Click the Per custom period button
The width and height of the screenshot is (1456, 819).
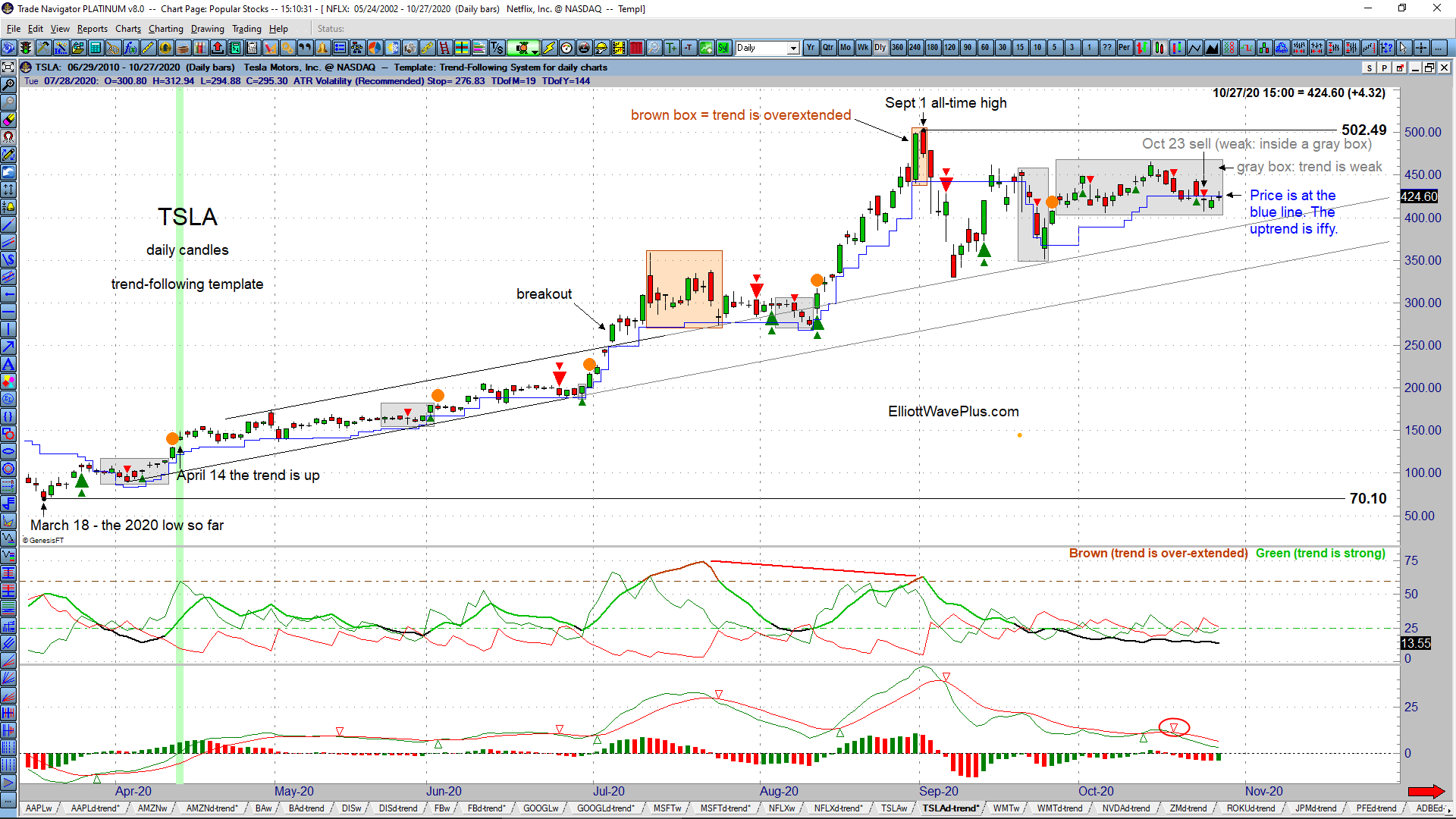click(1124, 48)
